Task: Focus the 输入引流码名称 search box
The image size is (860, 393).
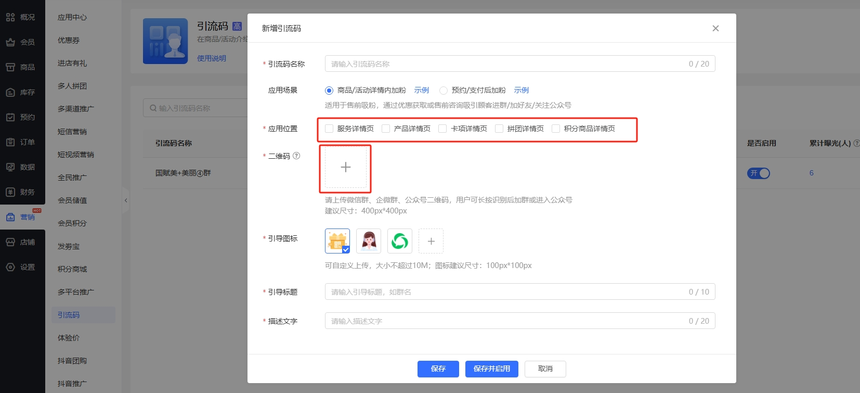Action: click(195, 109)
